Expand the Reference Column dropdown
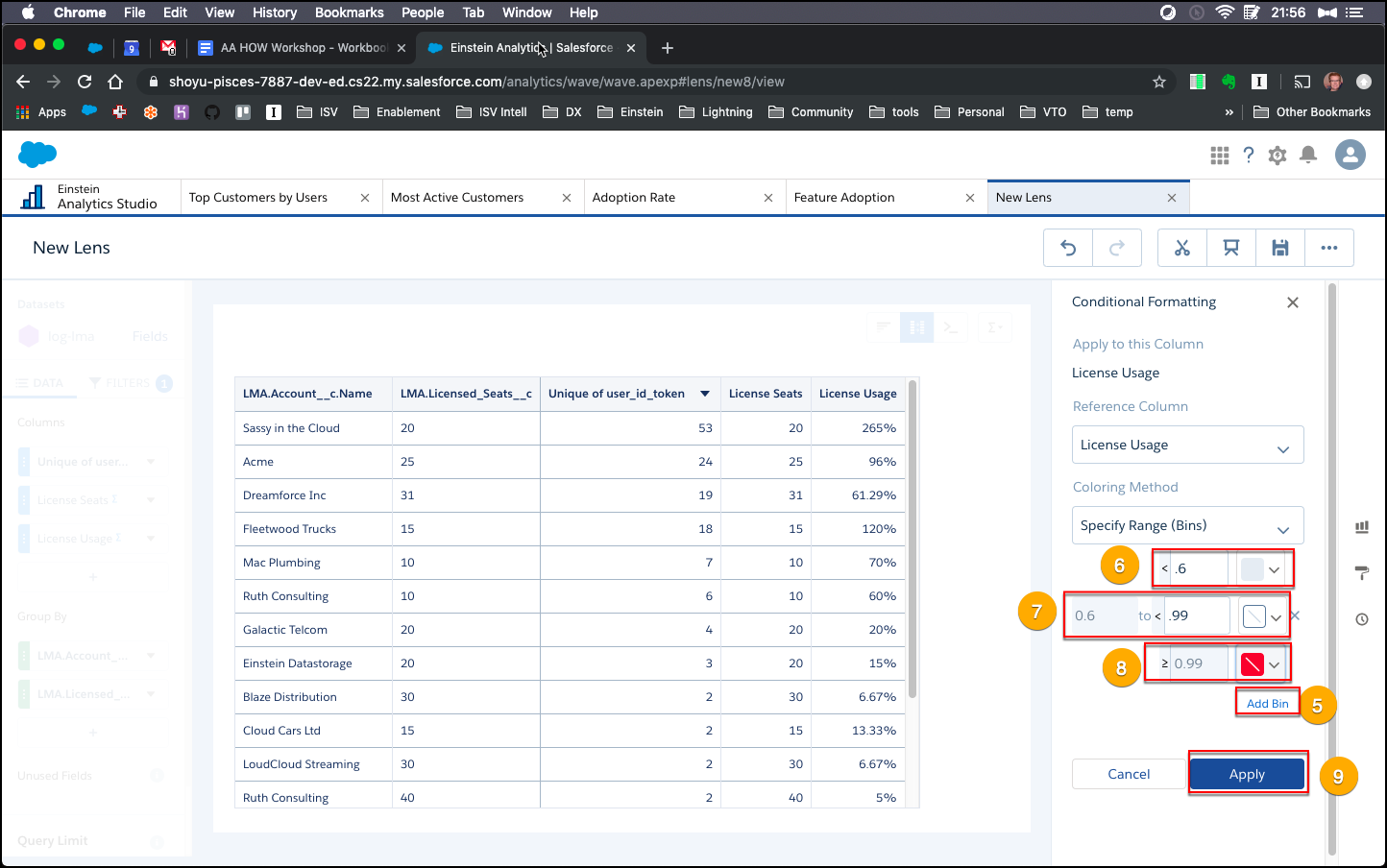Viewport: 1387px width, 868px height. 1188,445
